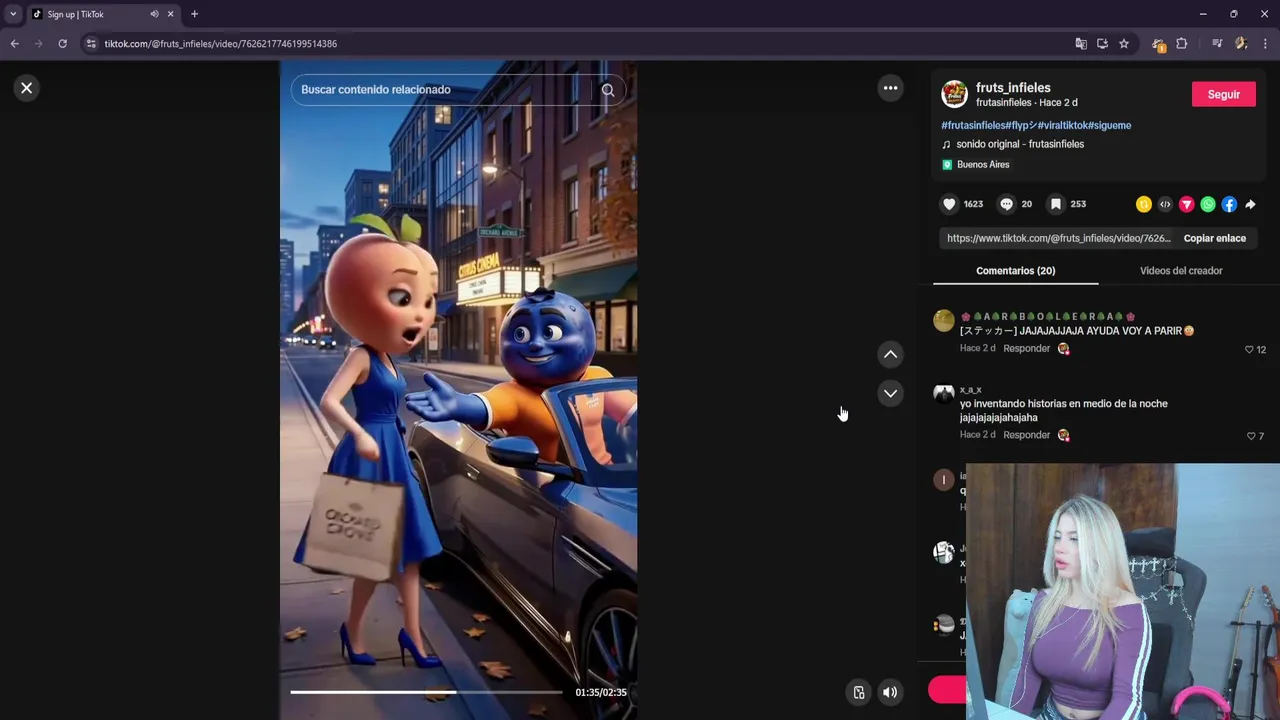Open the Chrome three-dot menu
Viewport: 1280px width, 720px height.
coord(1265,44)
